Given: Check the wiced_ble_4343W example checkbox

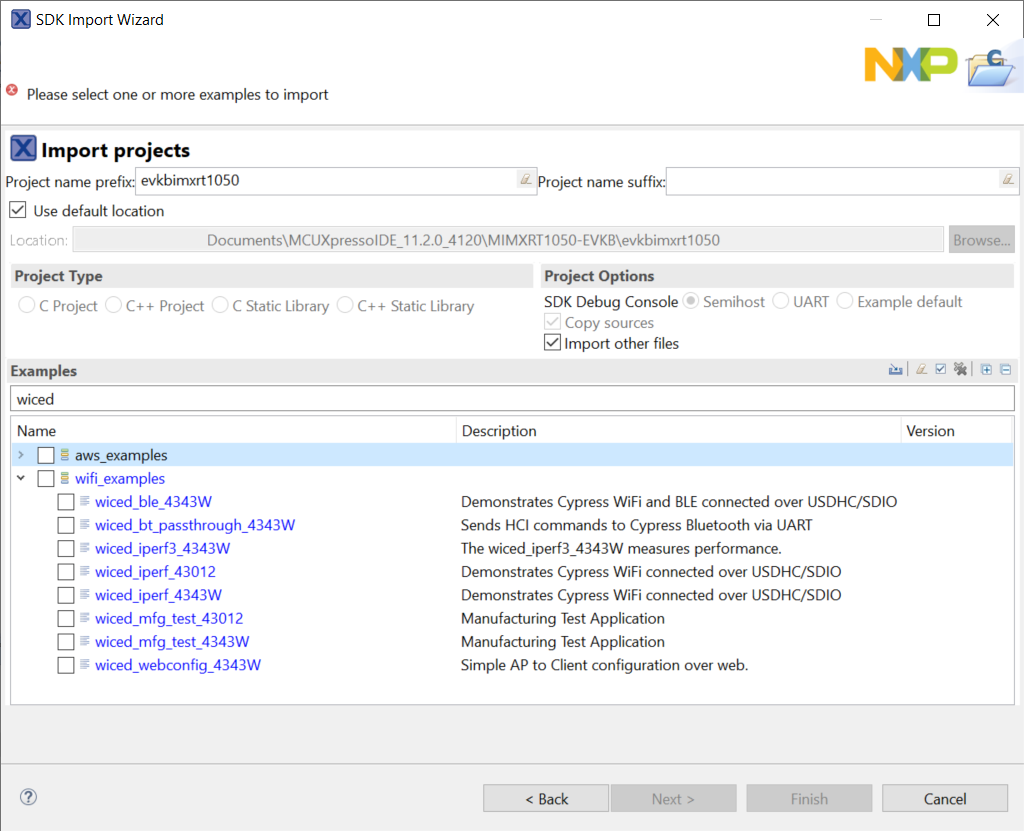Looking at the screenshot, I should (66, 501).
